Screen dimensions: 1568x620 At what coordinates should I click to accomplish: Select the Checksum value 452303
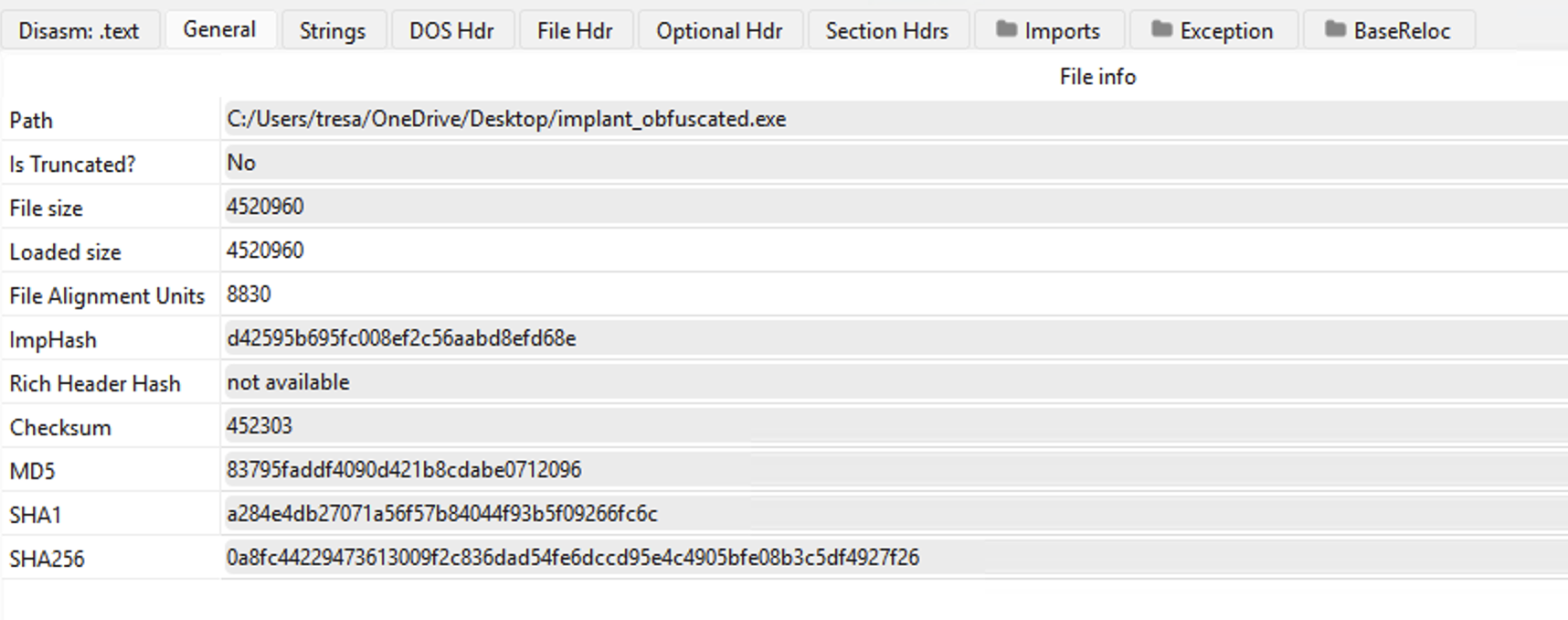(x=260, y=426)
